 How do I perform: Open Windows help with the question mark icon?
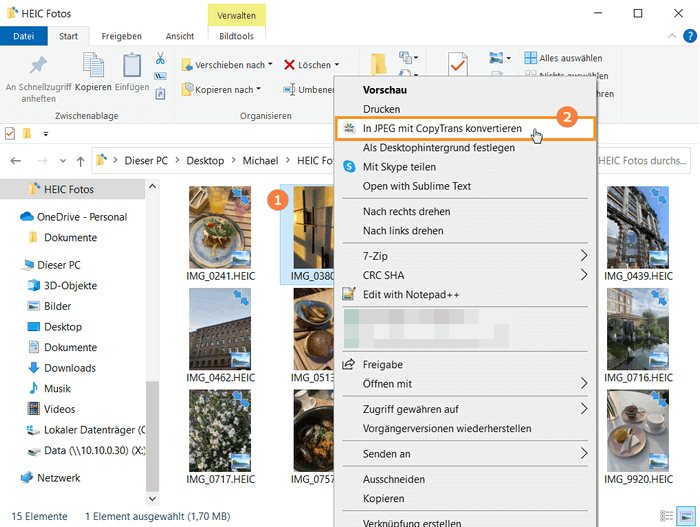click(690, 36)
